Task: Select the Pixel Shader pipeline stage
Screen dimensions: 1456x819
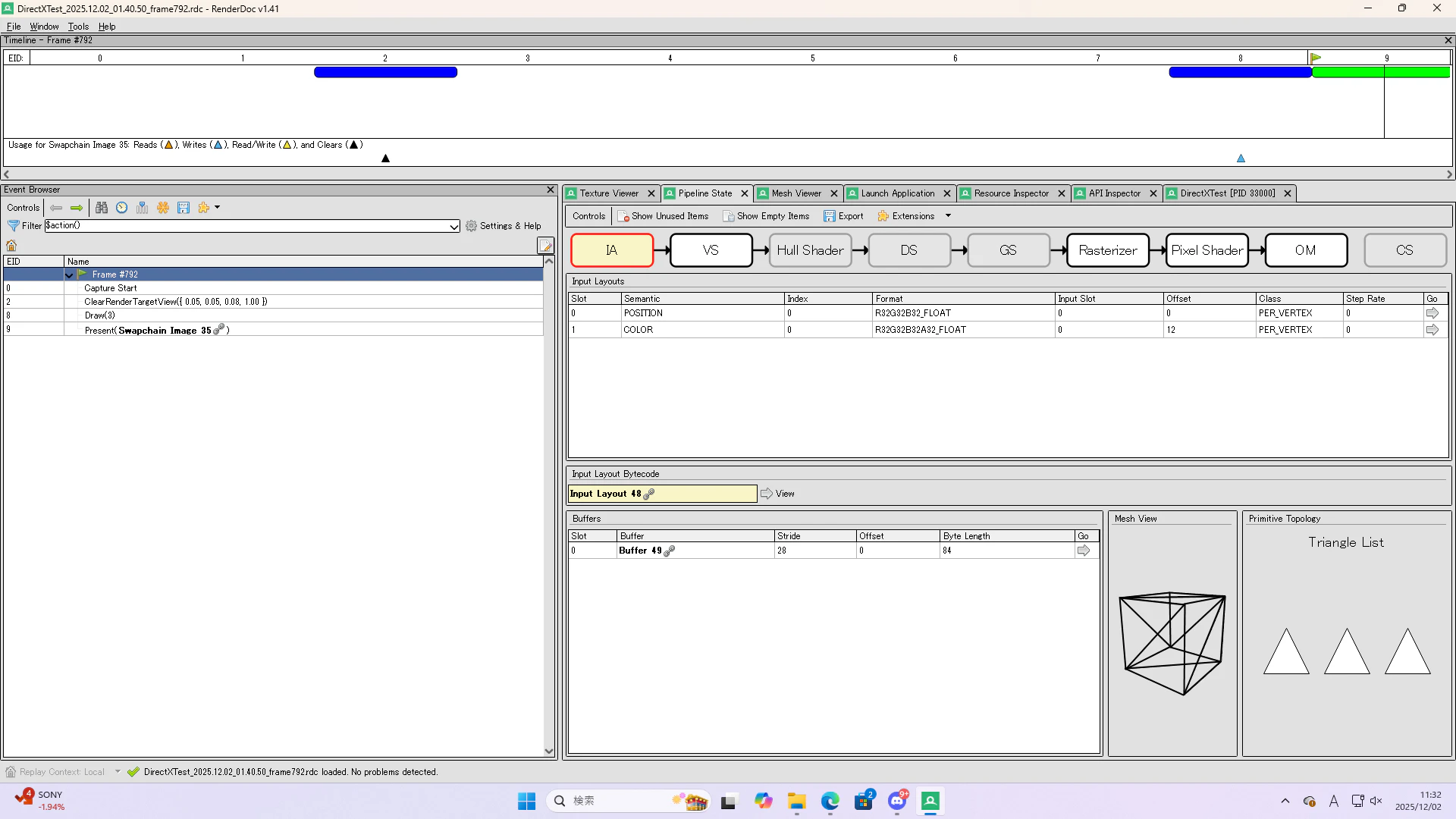Action: click(x=1207, y=250)
